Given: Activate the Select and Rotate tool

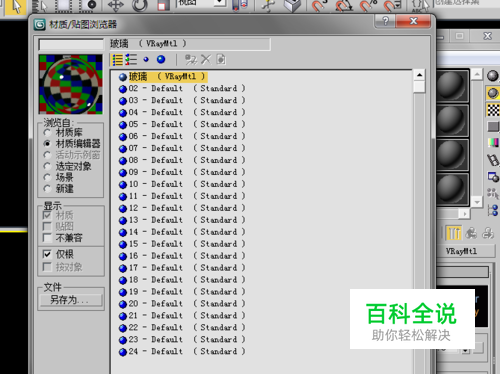Looking at the screenshot, I should click(139, 5).
